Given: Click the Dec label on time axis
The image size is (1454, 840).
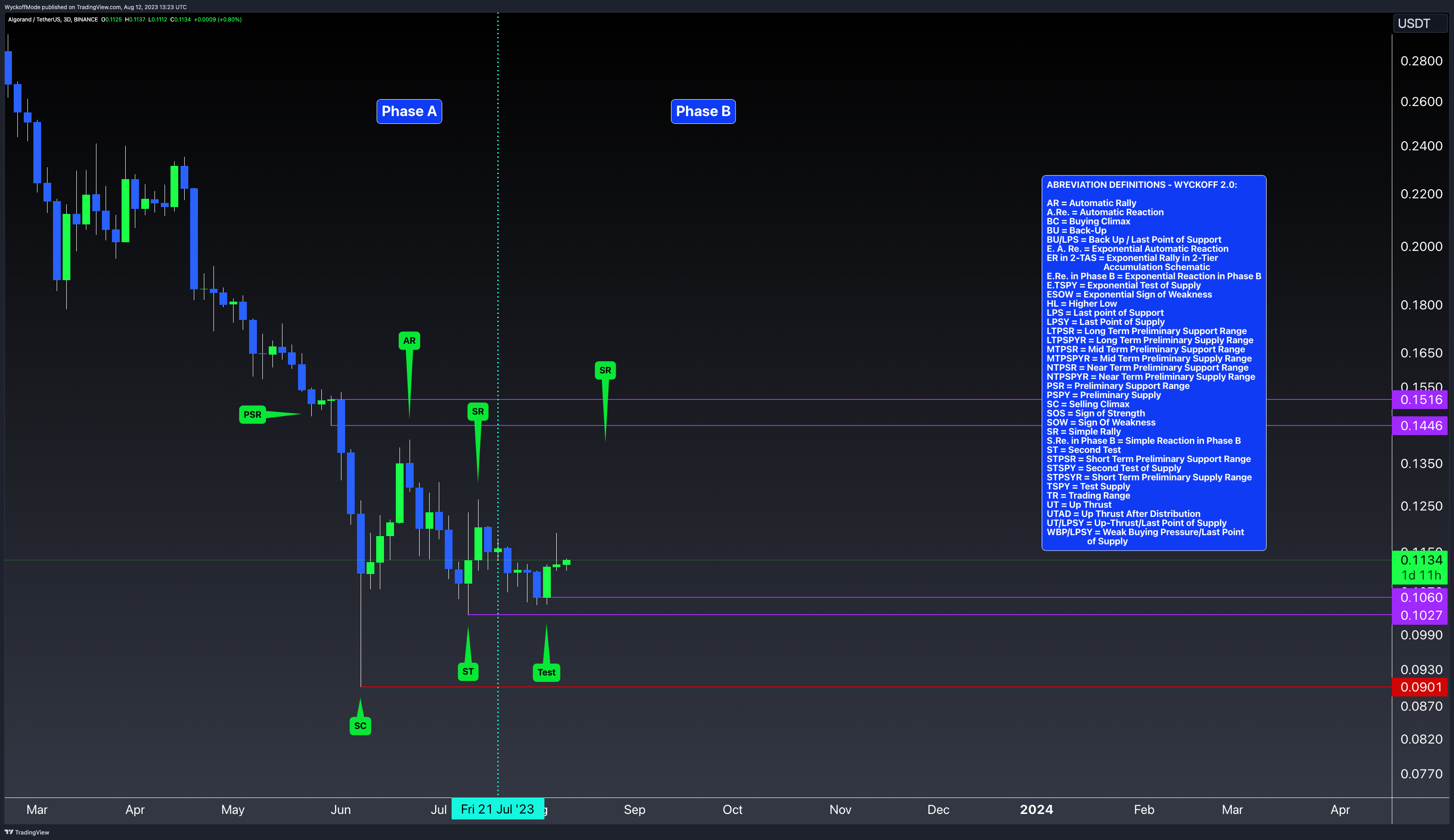Looking at the screenshot, I should pyautogui.click(x=938, y=809).
